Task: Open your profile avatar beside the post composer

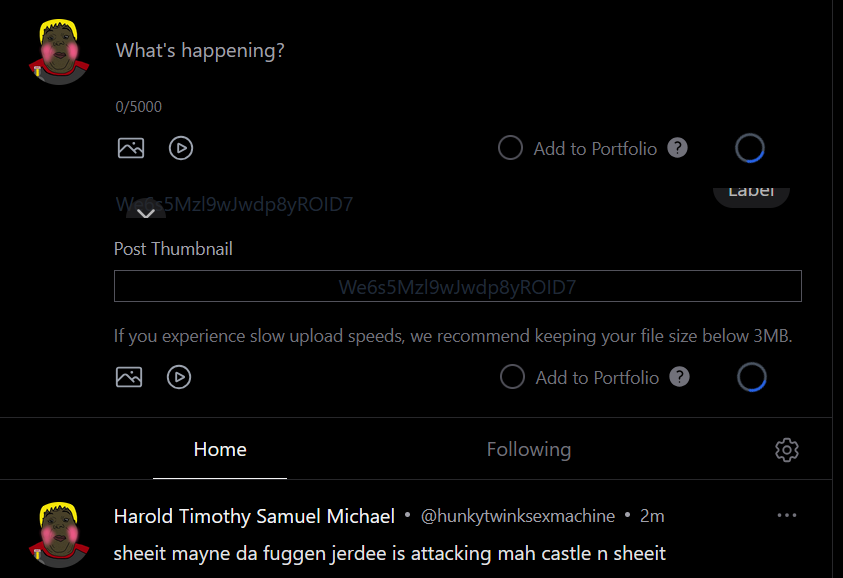Action: (x=60, y=51)
